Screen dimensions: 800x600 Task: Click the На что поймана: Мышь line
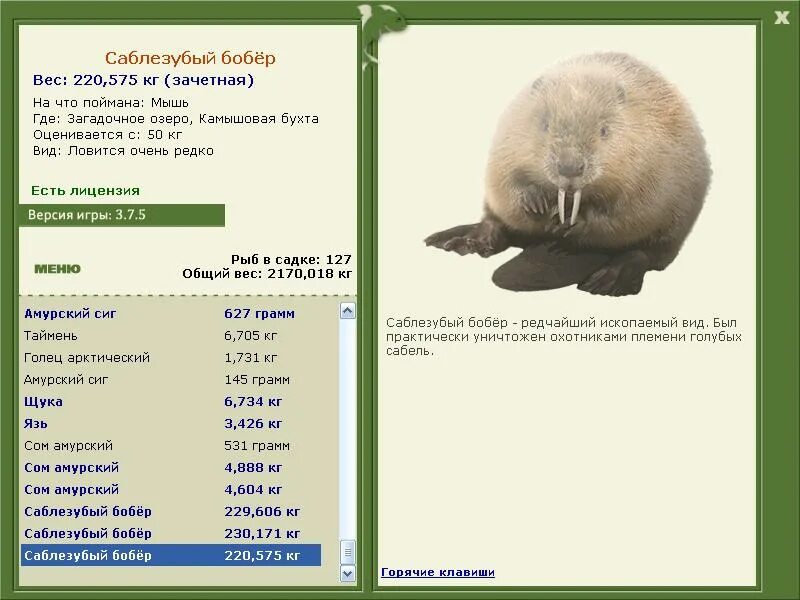(x=111, y=103)
